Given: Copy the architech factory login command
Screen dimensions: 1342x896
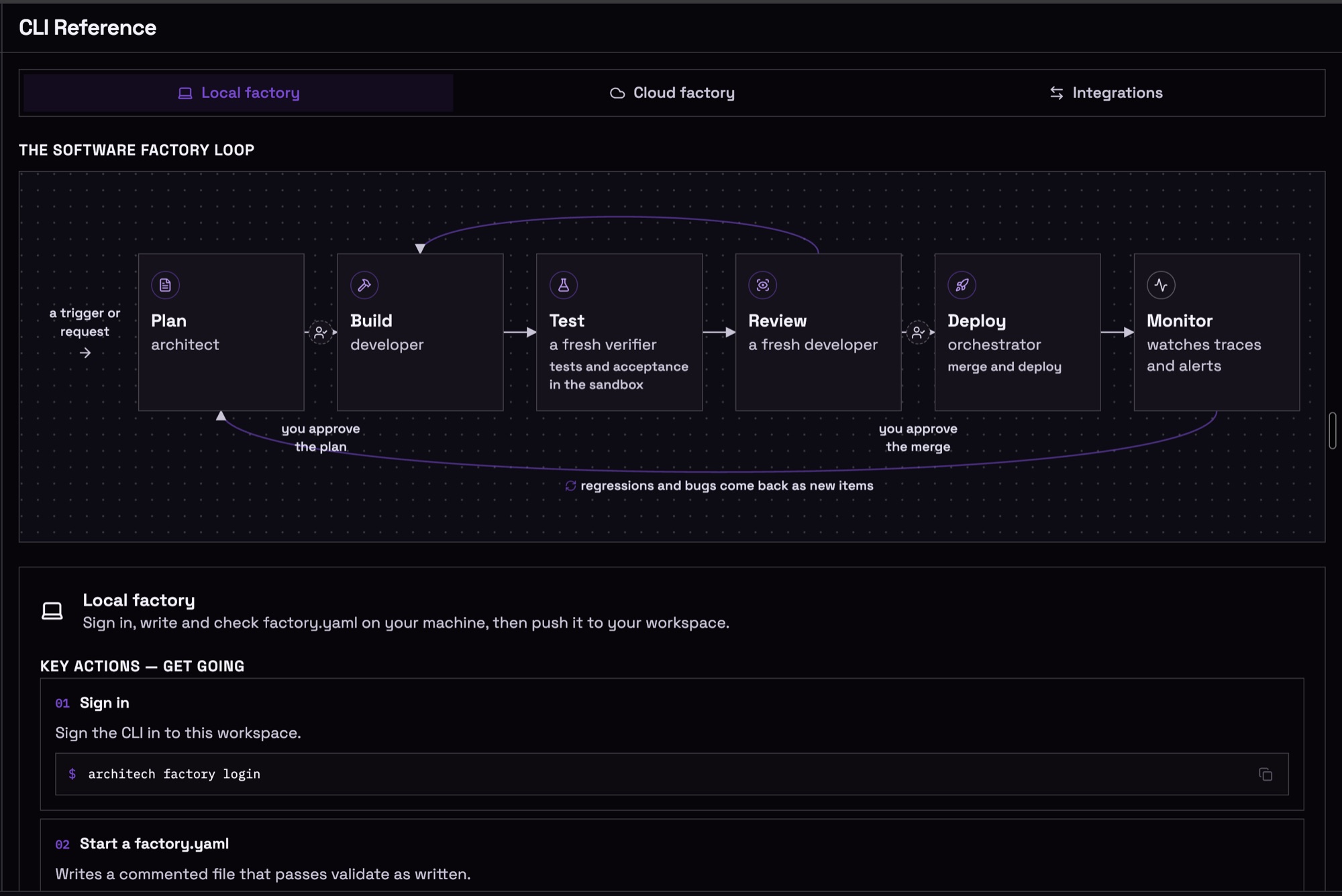Looking at the screenshot, I should (1266, 775).
